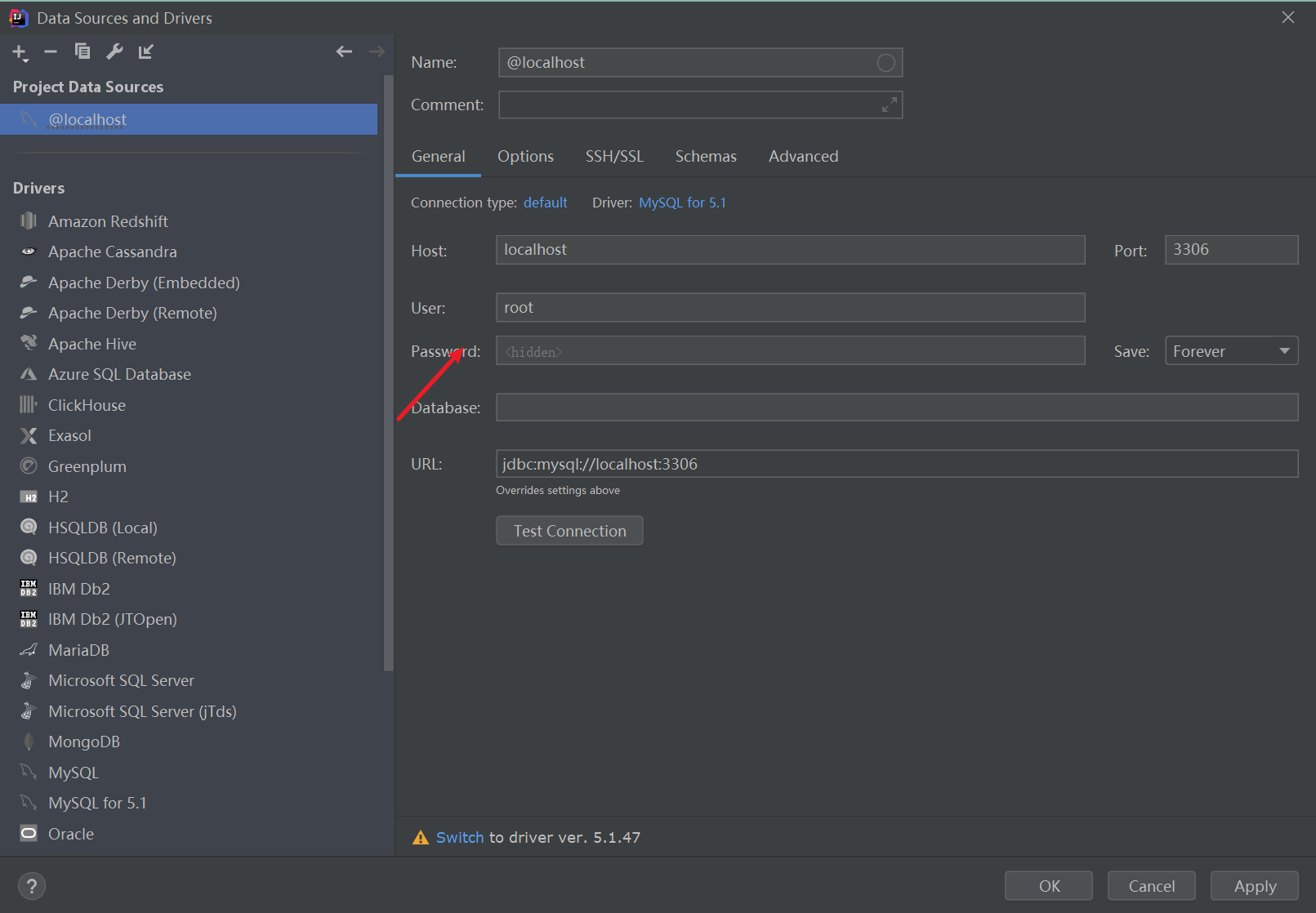
Task: Select the H2 driver icon
Action: click(29, 497)
